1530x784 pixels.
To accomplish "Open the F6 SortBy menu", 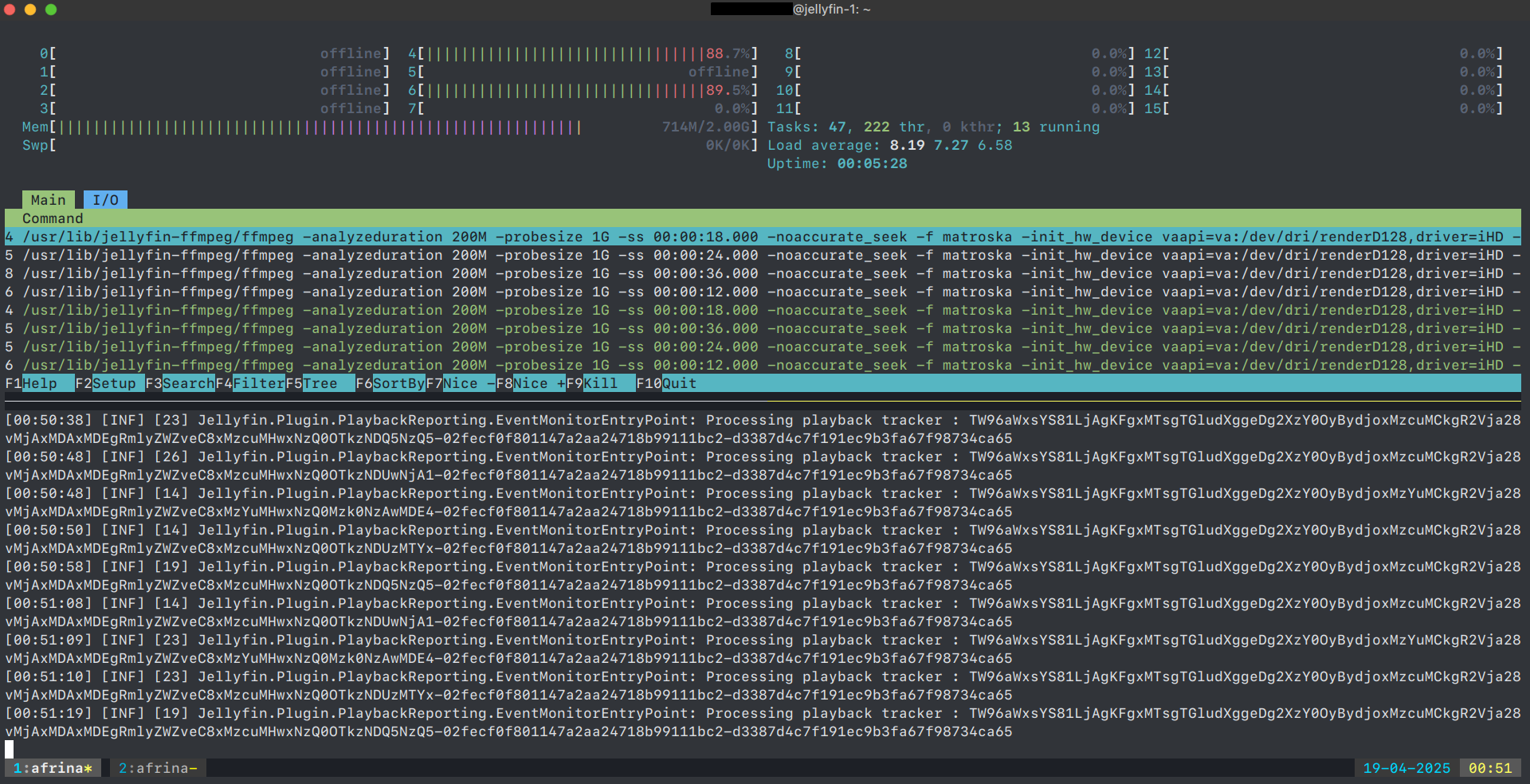I will click(398, 383).
